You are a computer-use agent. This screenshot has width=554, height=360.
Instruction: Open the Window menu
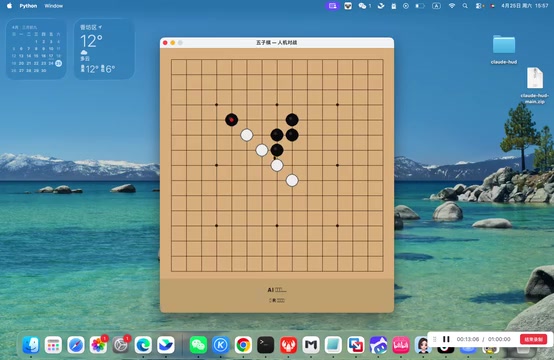pos(54,6)
